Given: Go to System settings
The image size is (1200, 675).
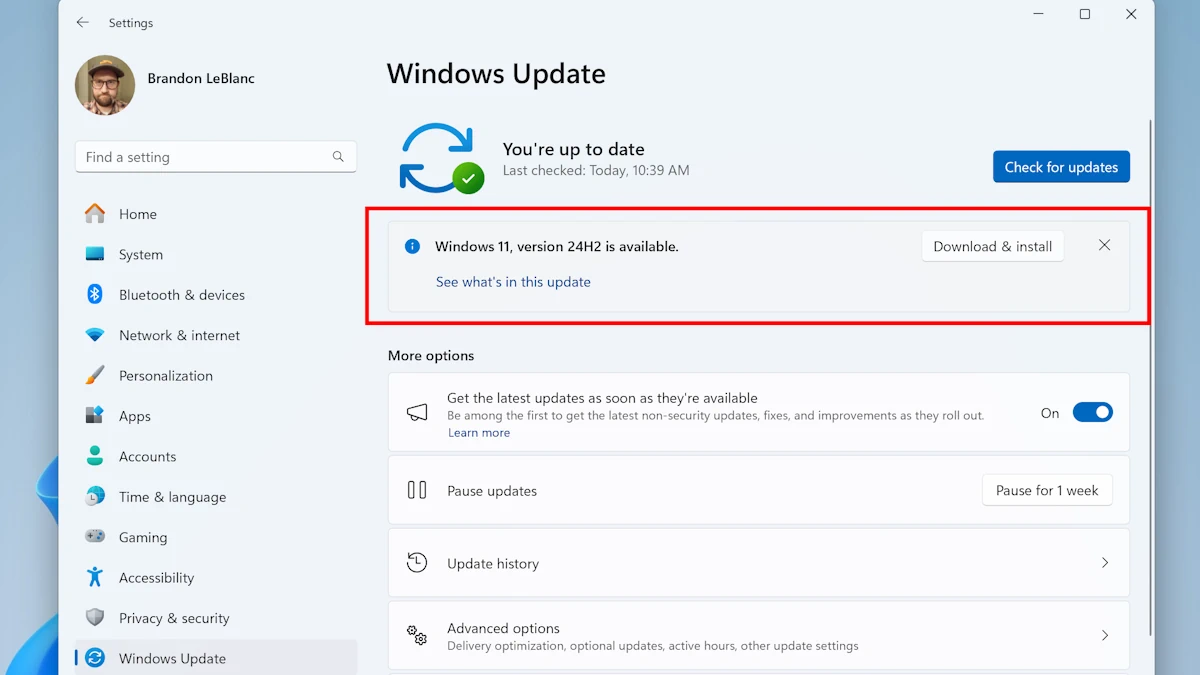Looking at the screenshot, I should tap(141, 254).
